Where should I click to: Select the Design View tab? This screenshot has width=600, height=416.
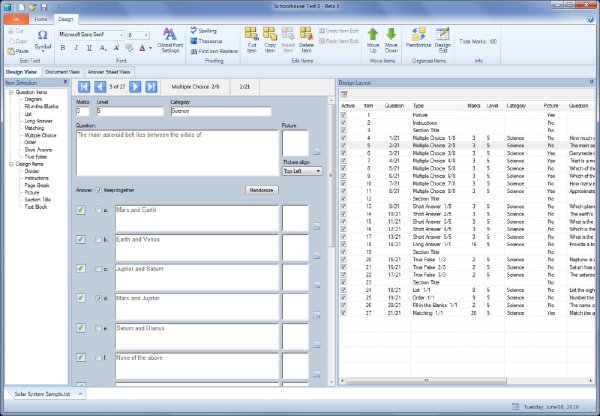(x=21, y=72)
